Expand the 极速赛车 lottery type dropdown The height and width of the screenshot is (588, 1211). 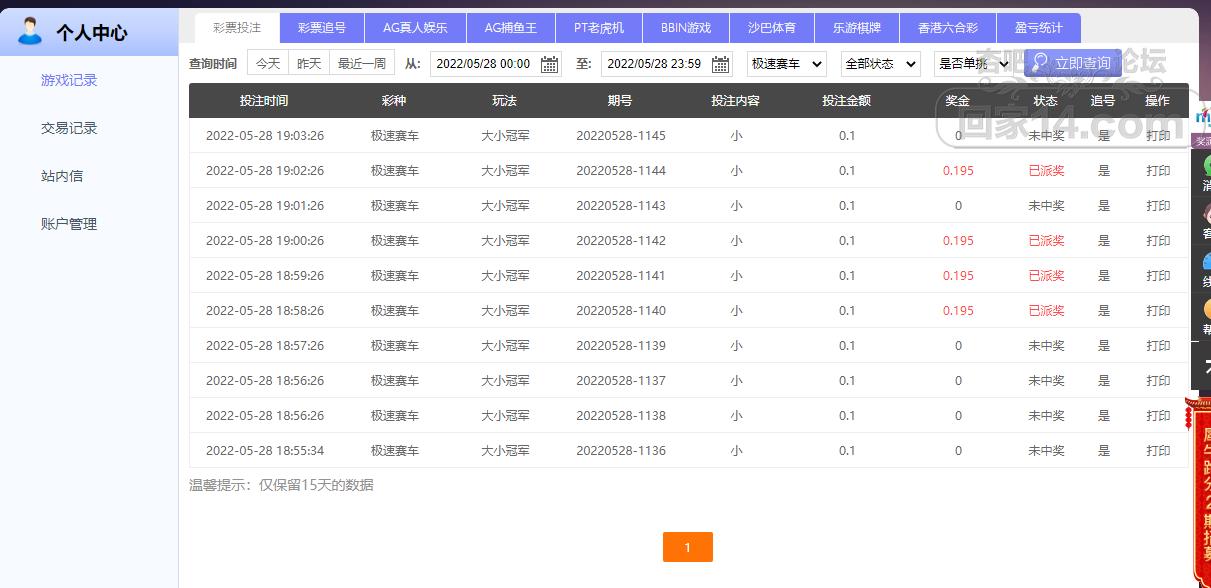pyautogui.click(x=787, y=64)
